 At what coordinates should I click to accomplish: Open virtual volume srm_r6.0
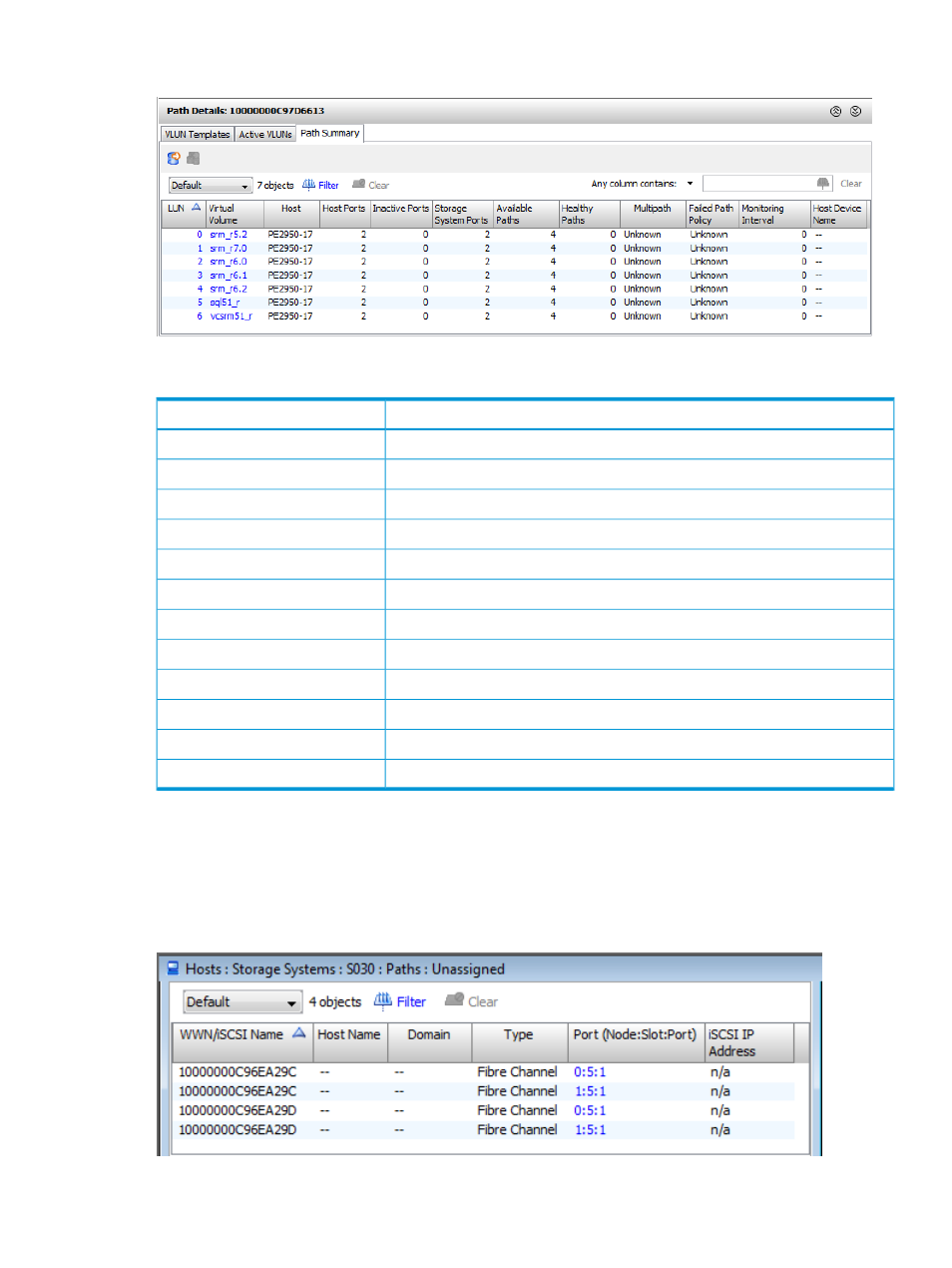pyautogui.click(x=229, y=262)
